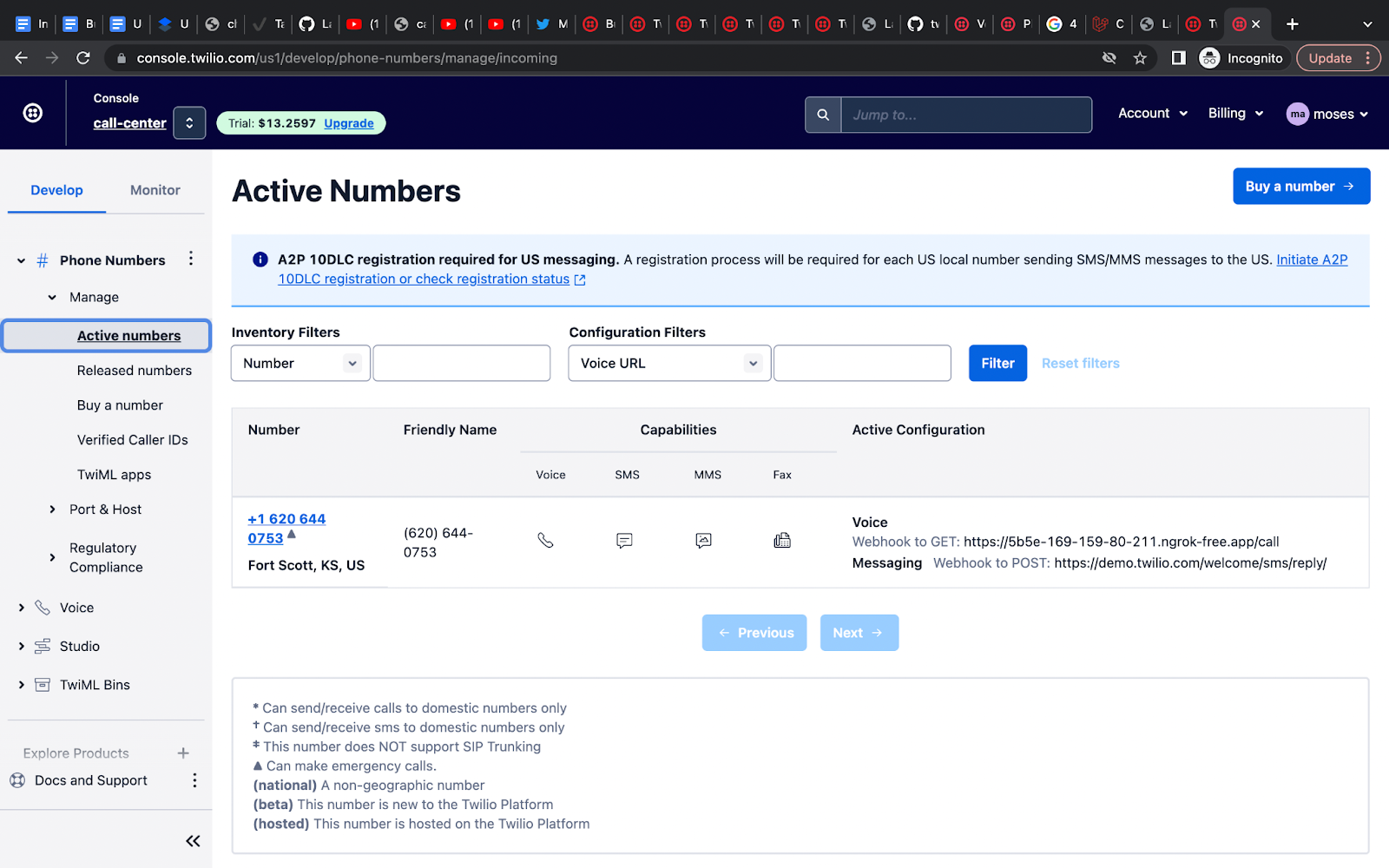Open Phone Numbers more options menu
Image resolution: width=1389 pixels, height=868 pixels.
click(x=191, y=259)
